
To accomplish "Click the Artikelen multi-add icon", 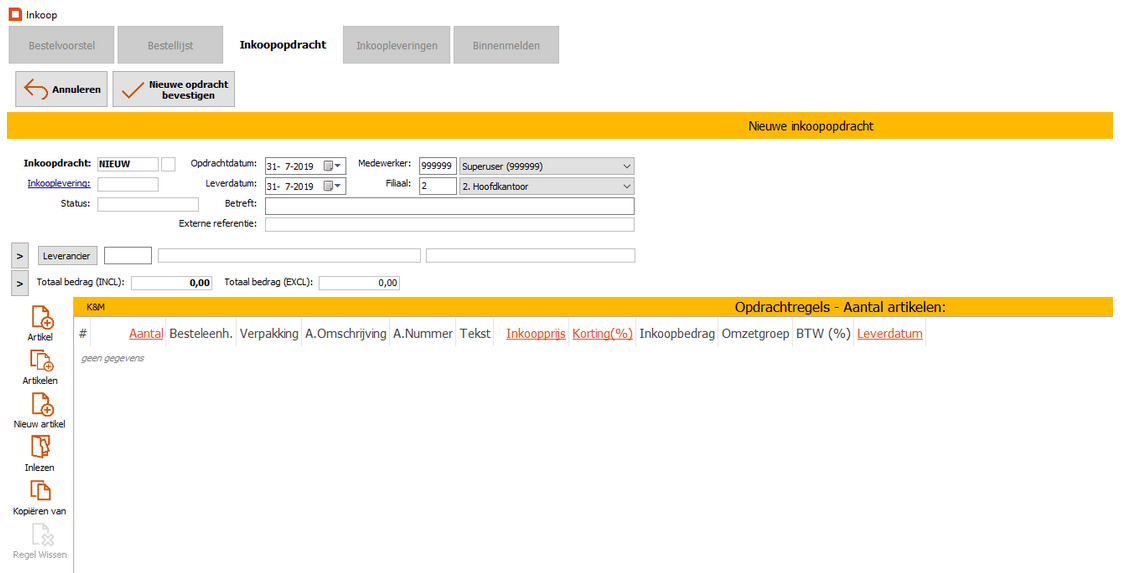I will (41, 362).
